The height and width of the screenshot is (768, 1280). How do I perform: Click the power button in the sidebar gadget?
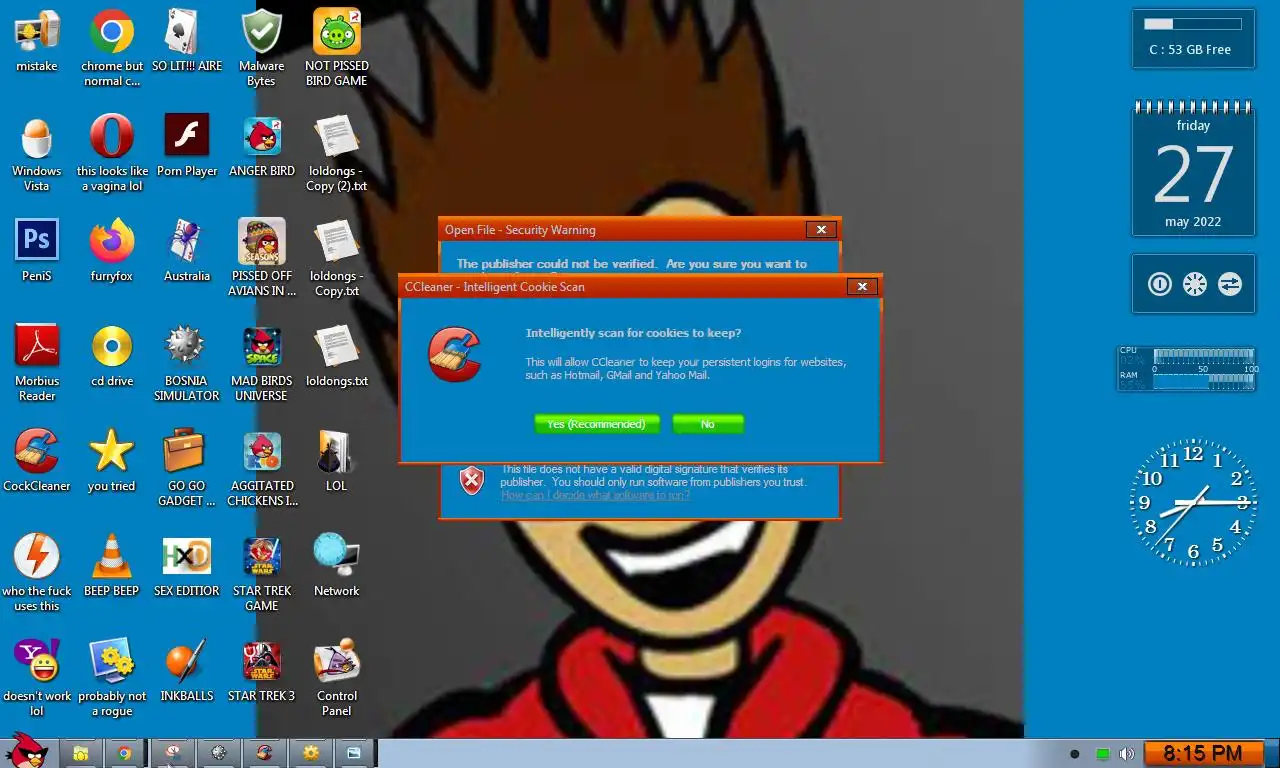pos(1159,284)
